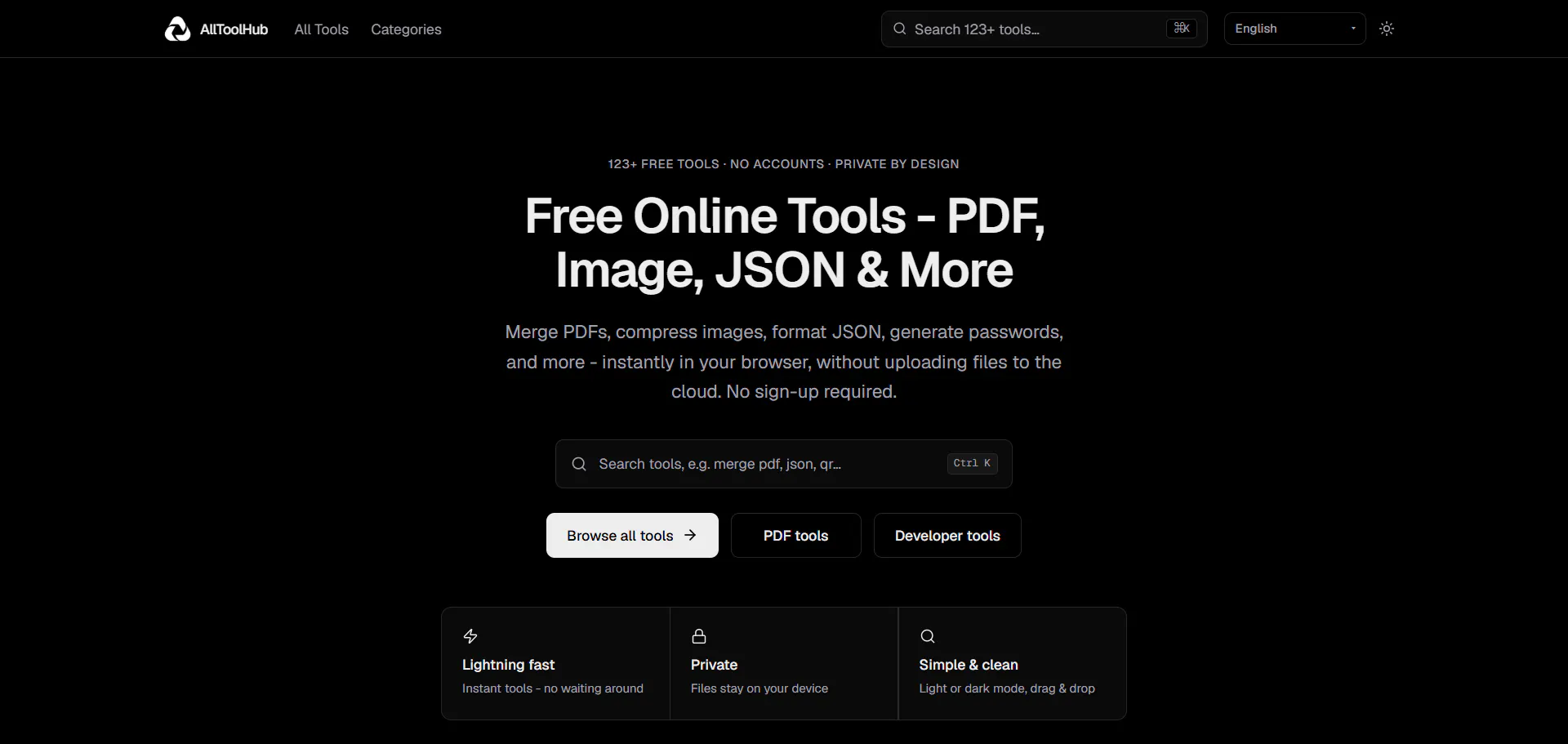
Task: Open the PDF tools button
Action: coord(795,536)
